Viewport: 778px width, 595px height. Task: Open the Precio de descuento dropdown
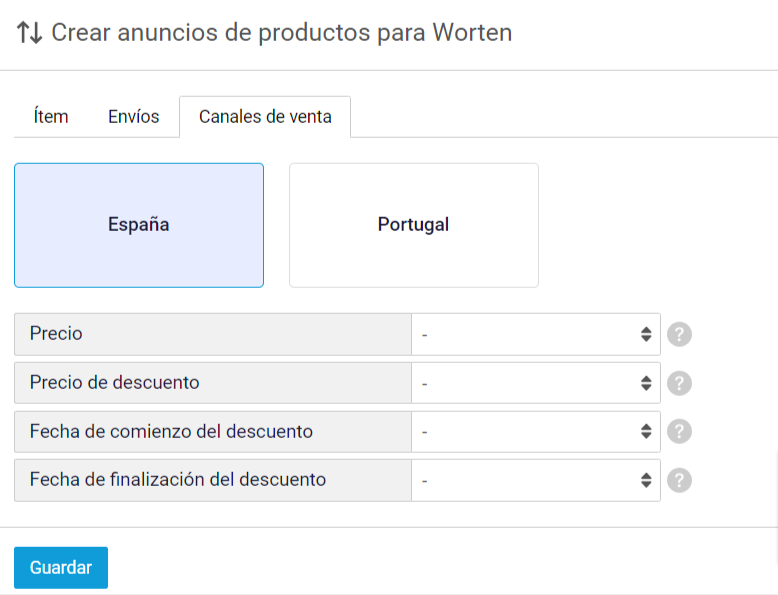[536, 383]
